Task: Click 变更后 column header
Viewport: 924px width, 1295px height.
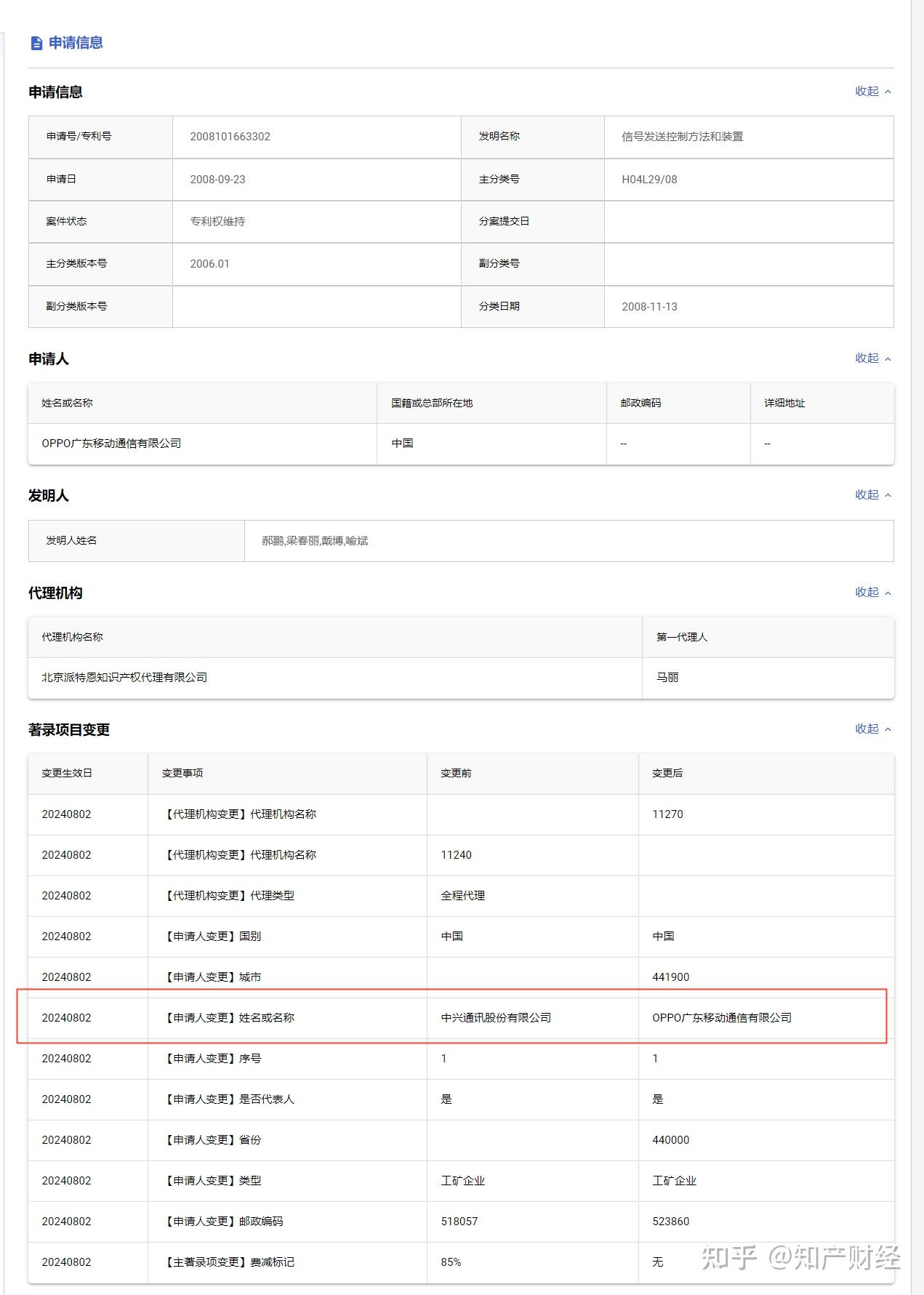Action: (667, 773)
